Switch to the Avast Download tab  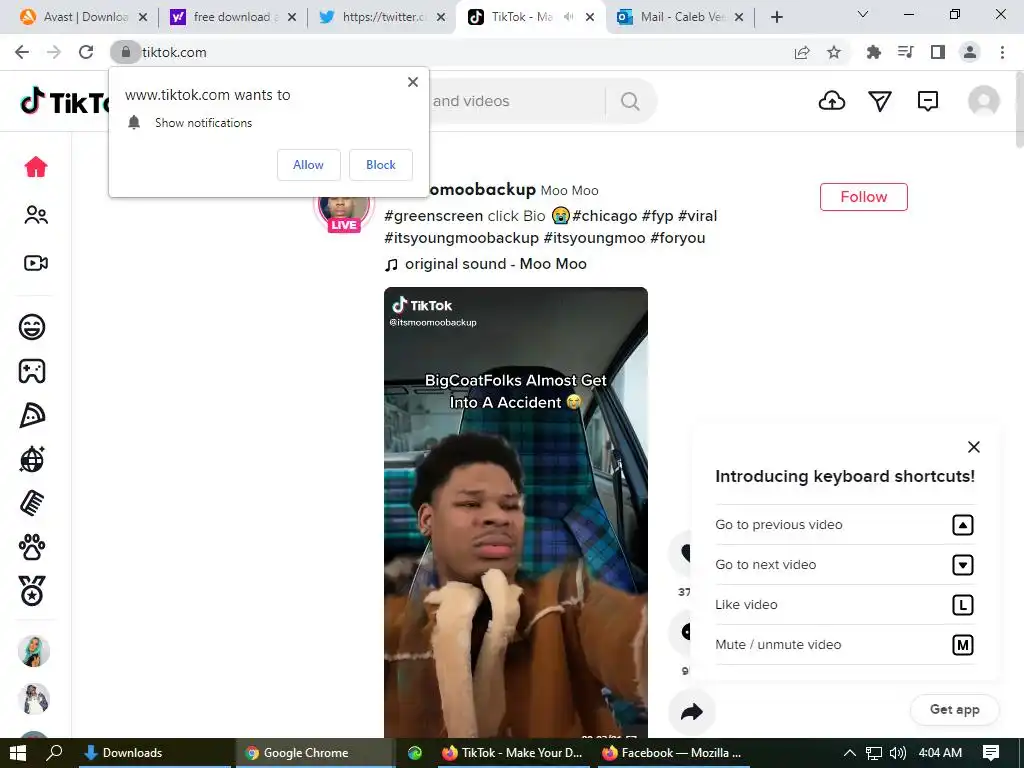[x=85, y=17]
